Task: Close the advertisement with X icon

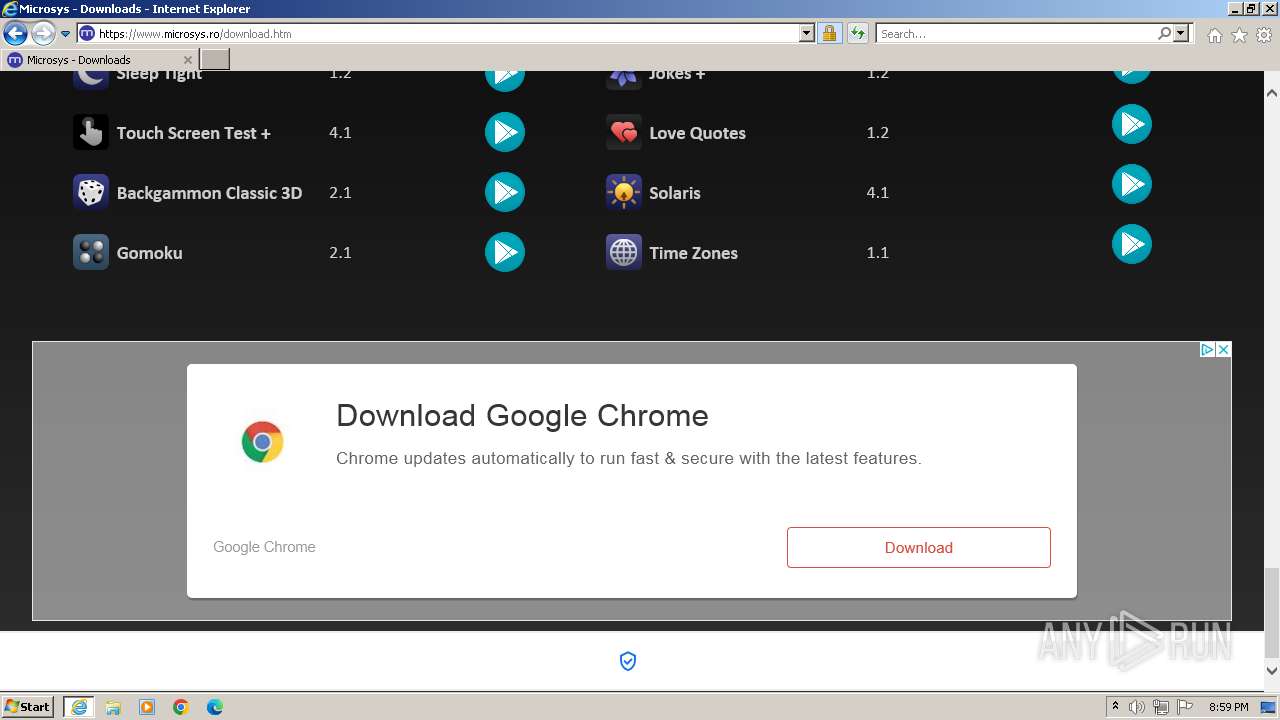Action: tap(1223, 349)
